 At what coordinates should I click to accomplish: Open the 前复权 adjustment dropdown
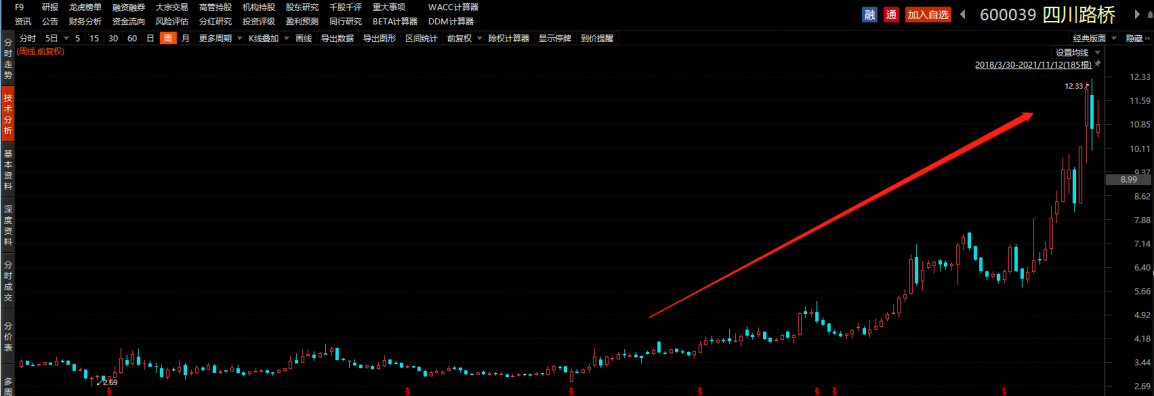(x=464, y=38)
